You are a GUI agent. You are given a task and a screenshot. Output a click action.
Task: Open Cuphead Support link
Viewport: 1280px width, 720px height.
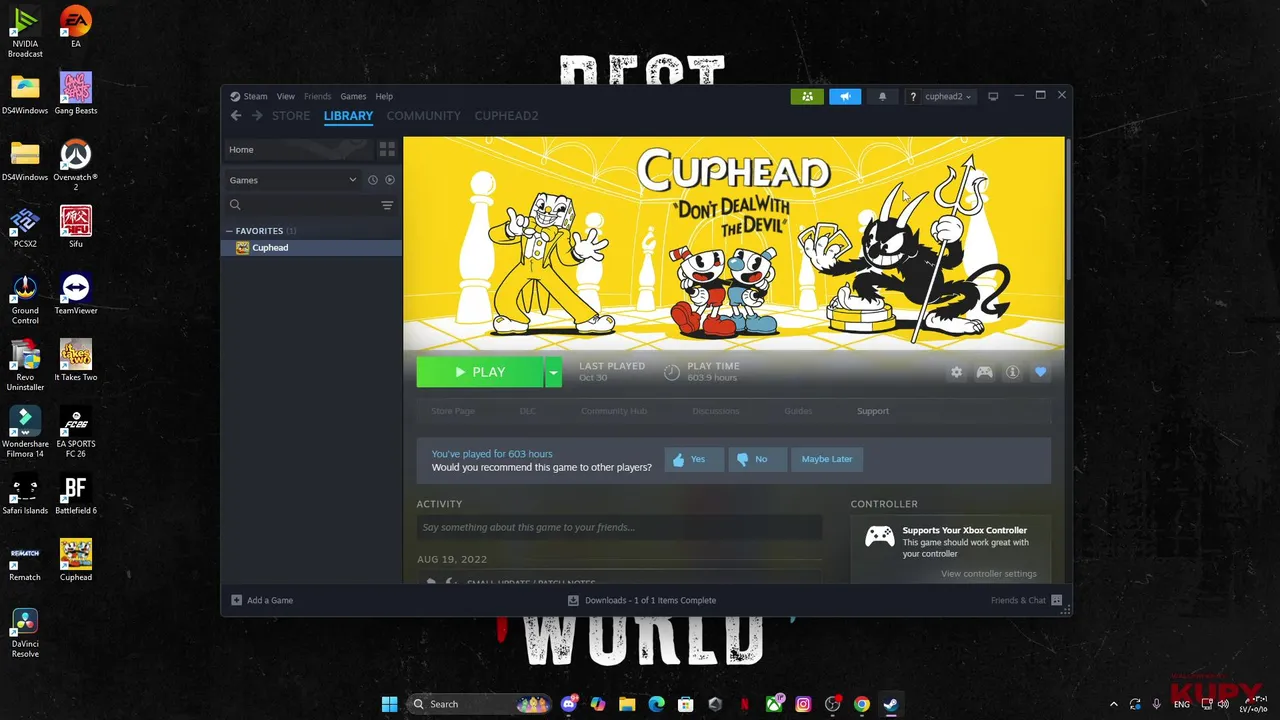[873, 411]
